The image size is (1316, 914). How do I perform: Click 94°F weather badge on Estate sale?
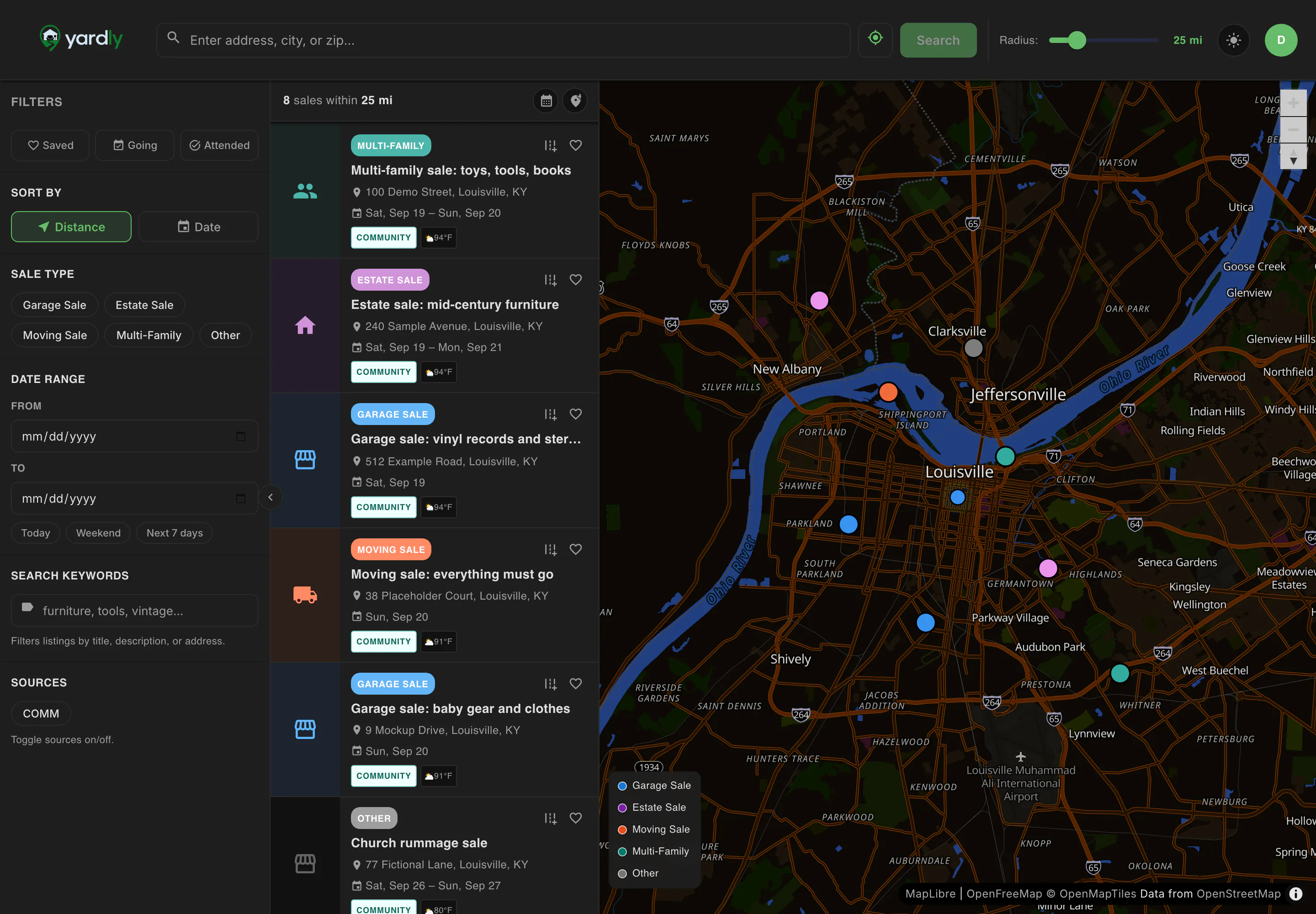(439, 372)
